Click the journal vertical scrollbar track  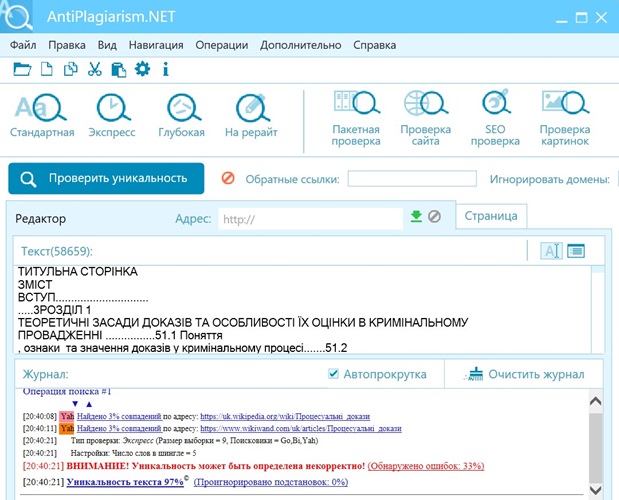click(x=595, y=446)
